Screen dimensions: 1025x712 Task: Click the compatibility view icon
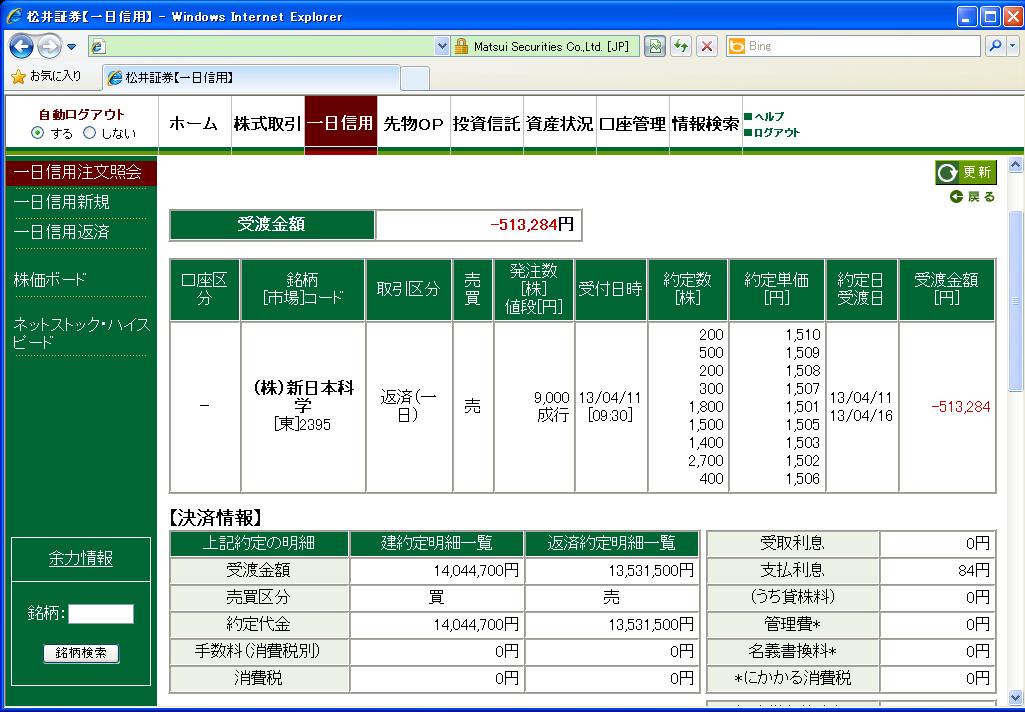[655, 46]
